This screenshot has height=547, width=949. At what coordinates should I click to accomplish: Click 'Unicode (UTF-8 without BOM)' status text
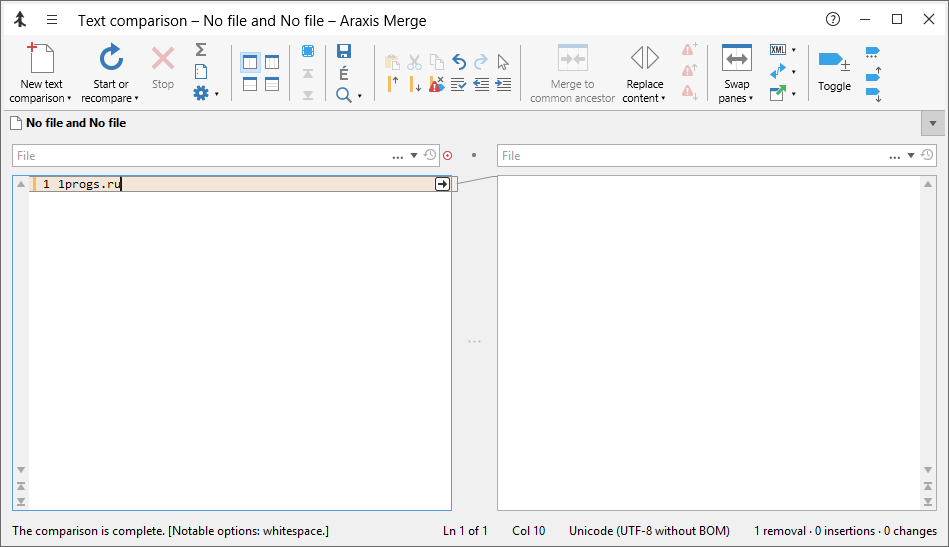pos(649,531)
